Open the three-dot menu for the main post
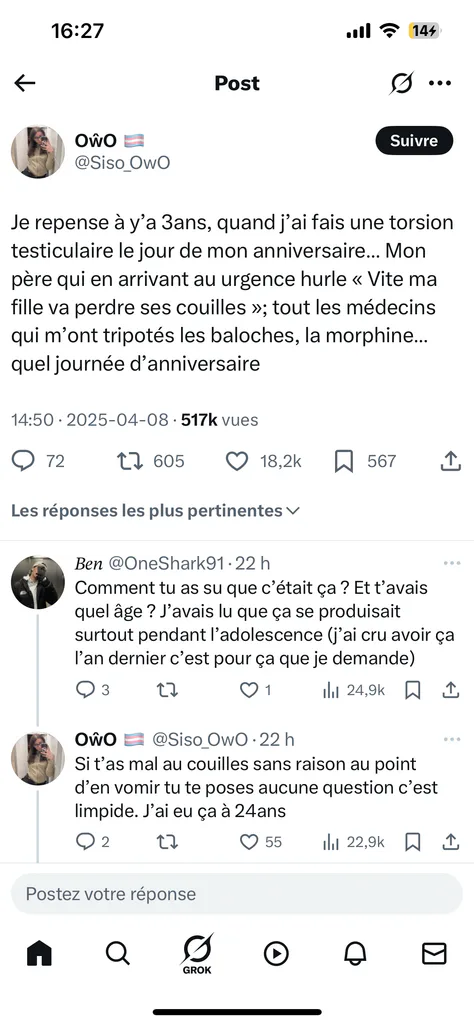The height and width of the screenshot is (1024, 474). click(440, 83)
